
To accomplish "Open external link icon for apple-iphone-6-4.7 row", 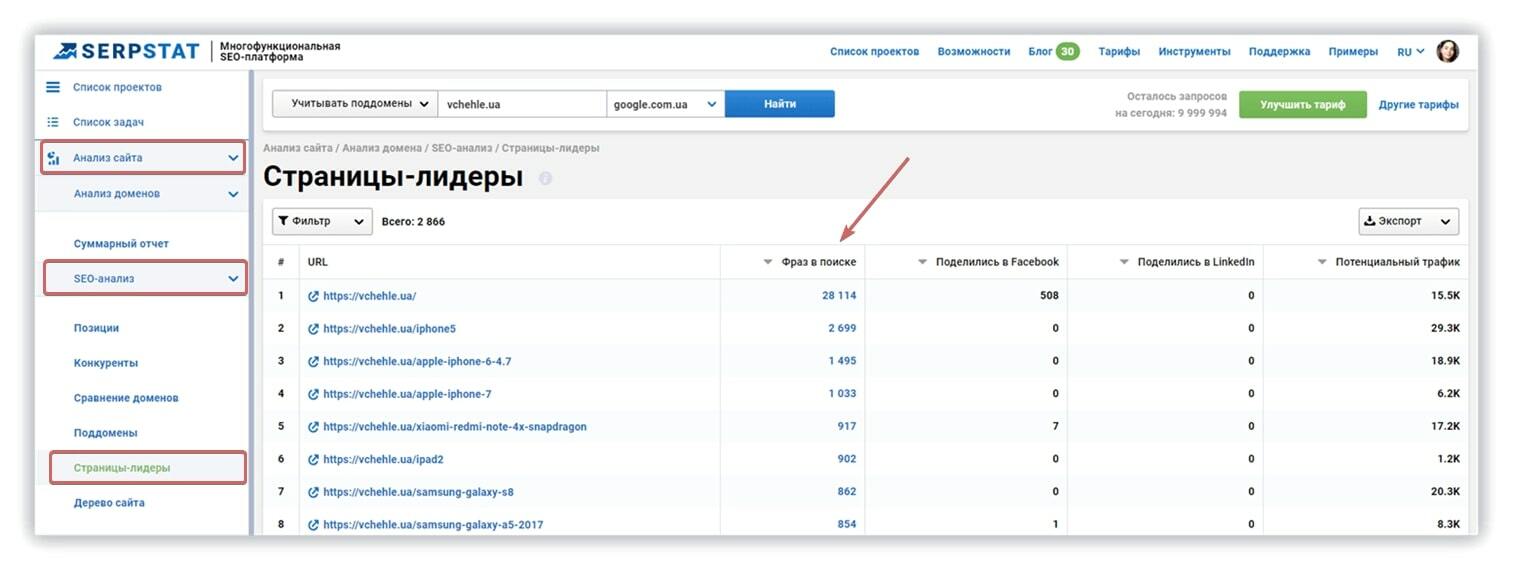I will tap(313, 361).
